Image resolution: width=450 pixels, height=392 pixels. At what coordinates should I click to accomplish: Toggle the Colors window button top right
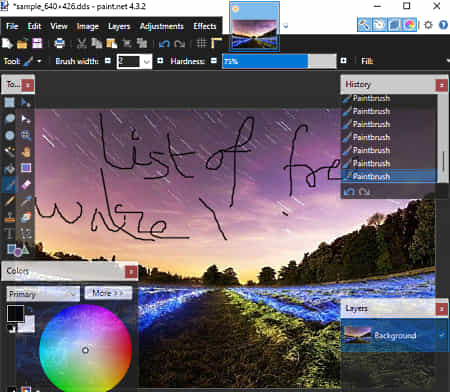pos(410,25)
